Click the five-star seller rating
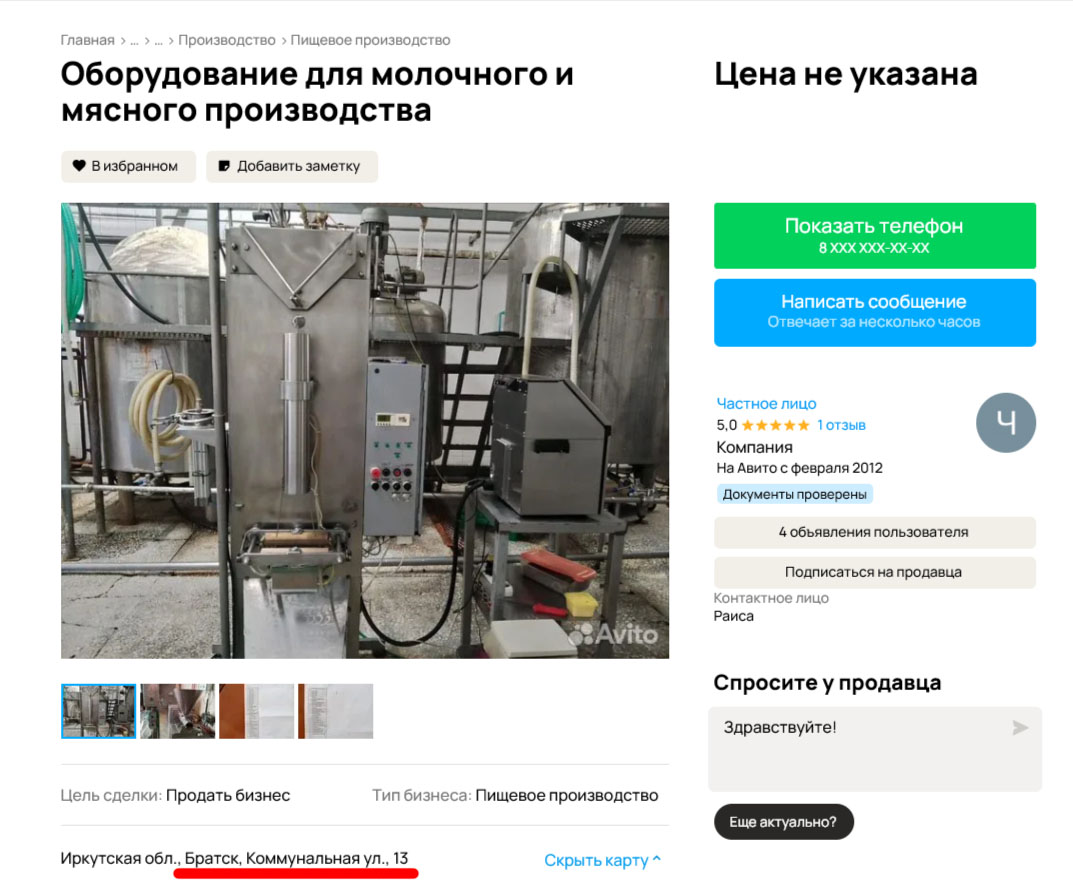The image size is (1073, 881). [774, 425]
